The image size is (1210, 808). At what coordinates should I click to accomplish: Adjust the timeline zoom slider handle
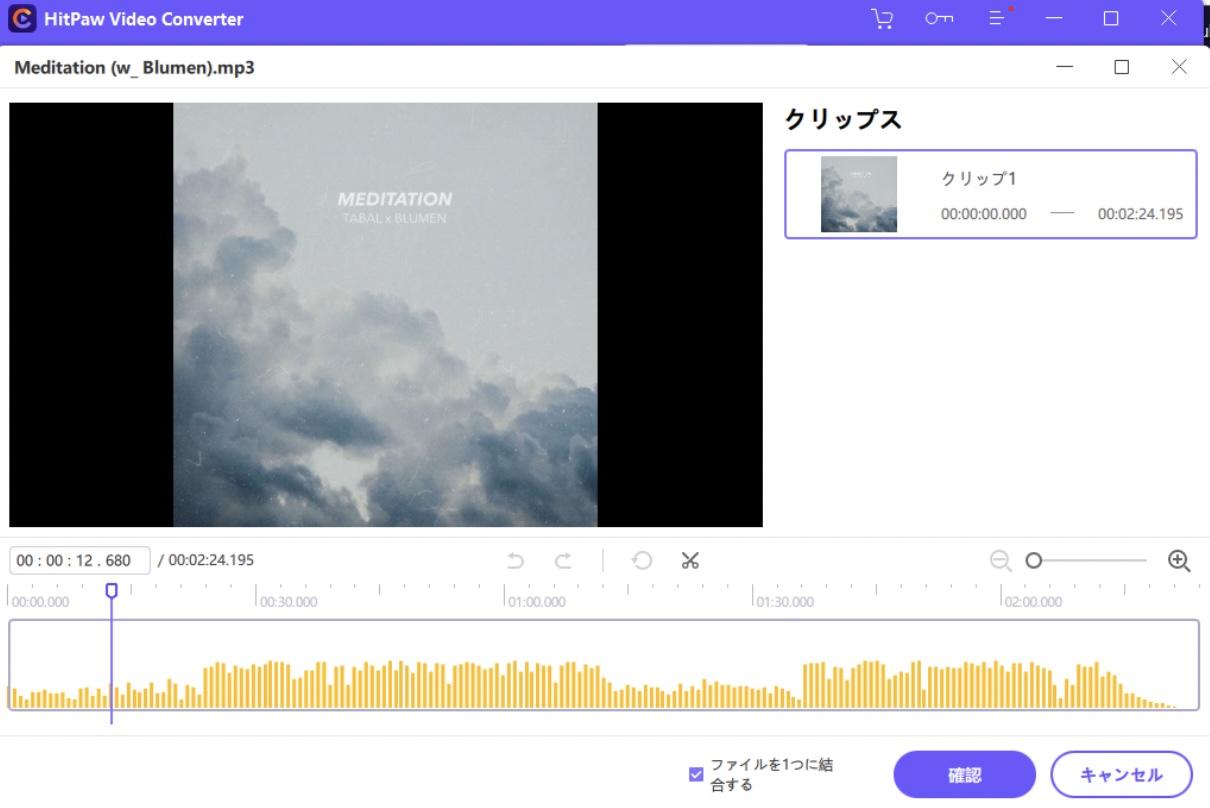coord(1034,561)
